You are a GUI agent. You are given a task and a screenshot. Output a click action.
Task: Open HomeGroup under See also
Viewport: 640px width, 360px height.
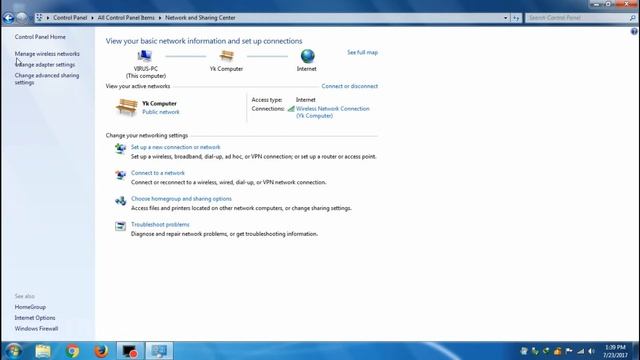pos(30,307)
